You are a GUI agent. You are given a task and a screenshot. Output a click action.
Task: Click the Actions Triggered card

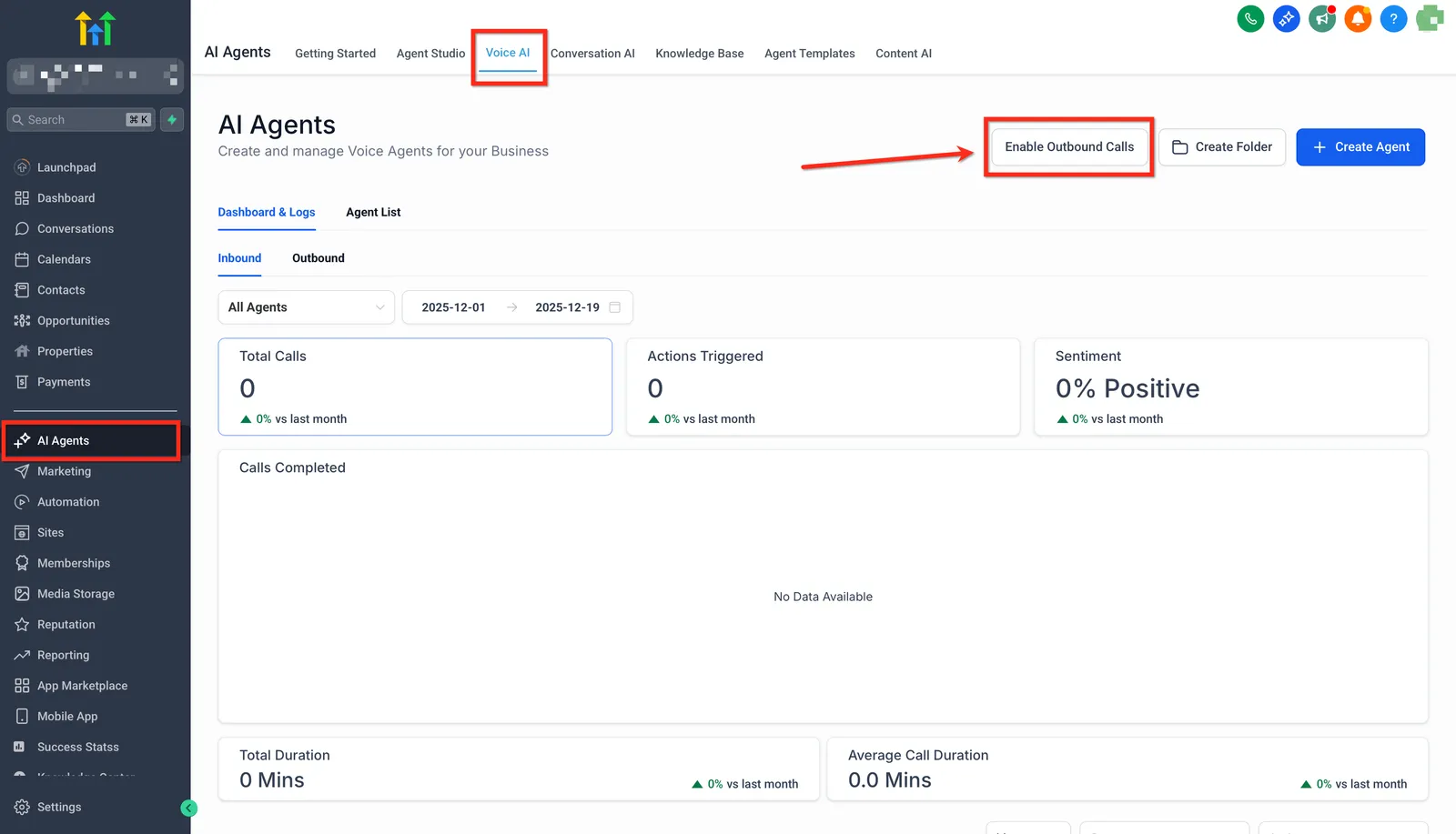[x=823, y=387]
